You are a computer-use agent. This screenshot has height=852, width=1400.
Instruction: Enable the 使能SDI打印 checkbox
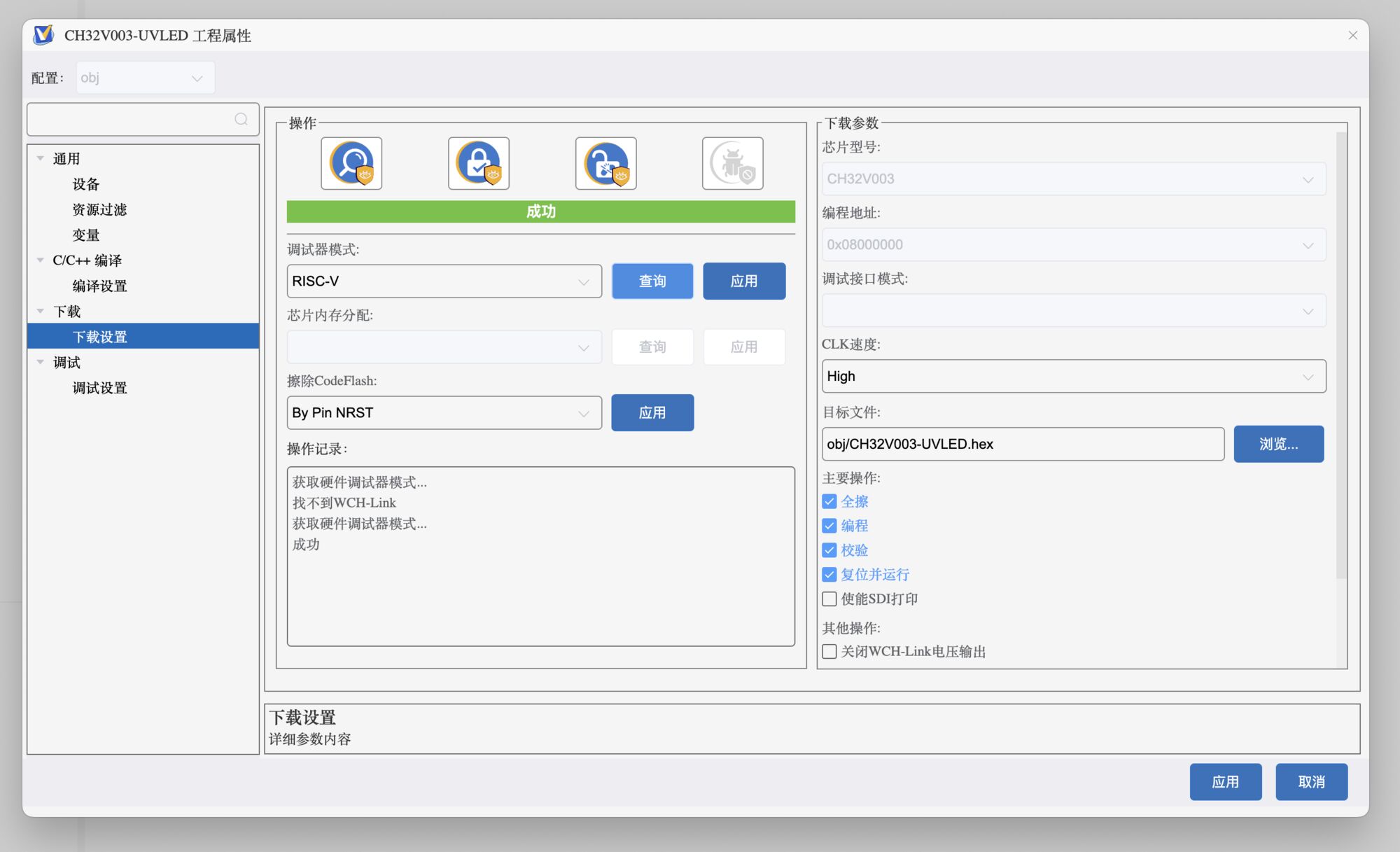[x=829, y=599]
